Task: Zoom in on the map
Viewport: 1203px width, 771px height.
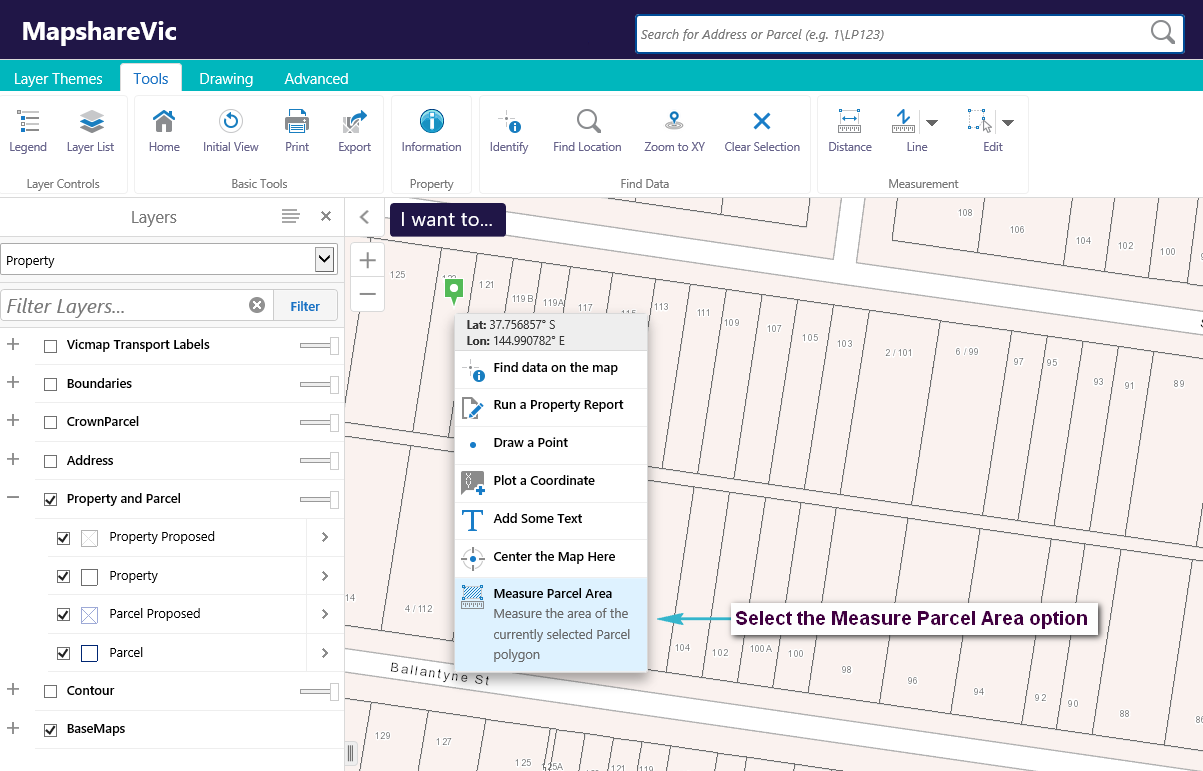Action: click(x=368, y=261)
